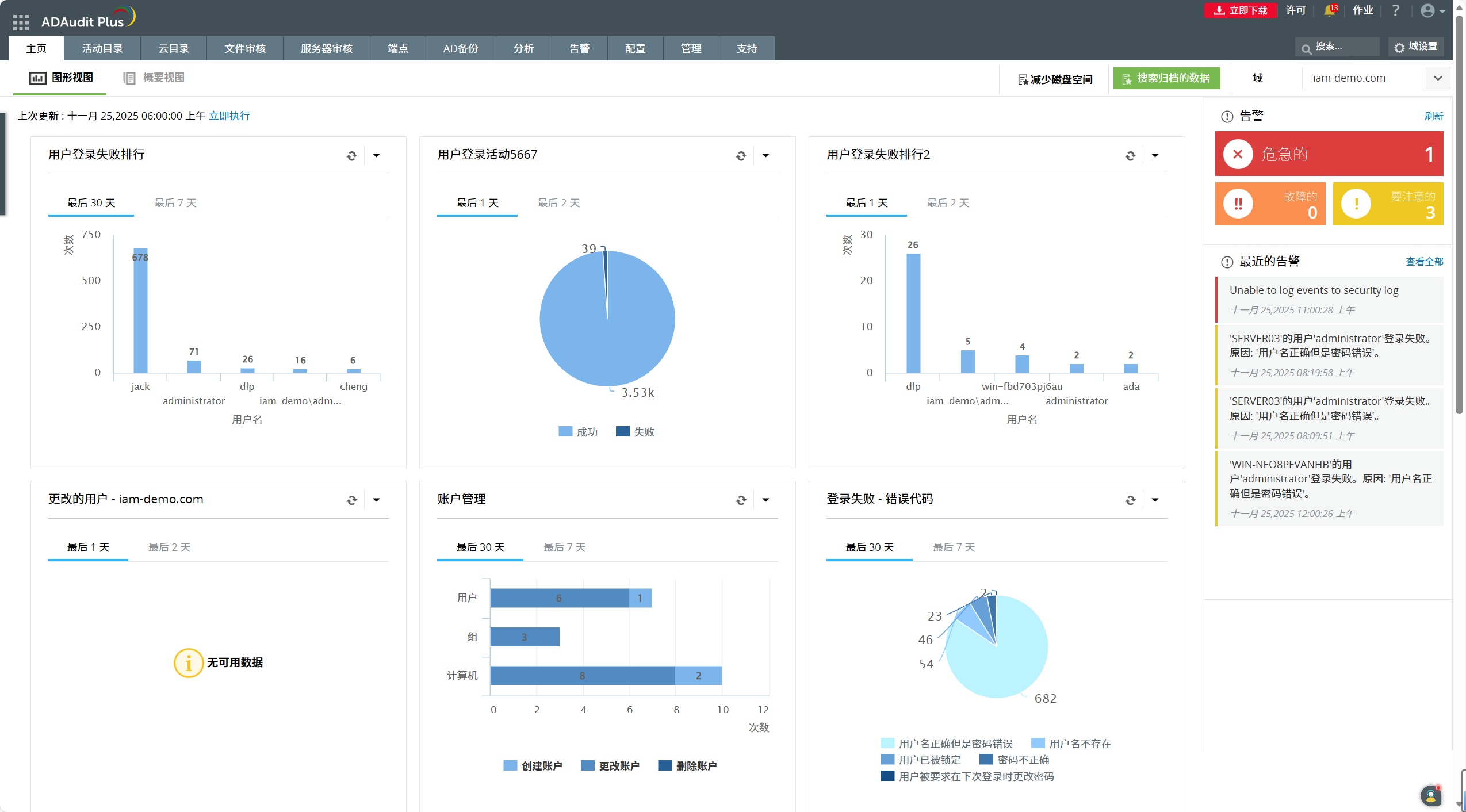Open 用户登录活动5667 widget options arrow
Image resolution: width=1466 pixels, height=812 pixels.
[765, 155]
